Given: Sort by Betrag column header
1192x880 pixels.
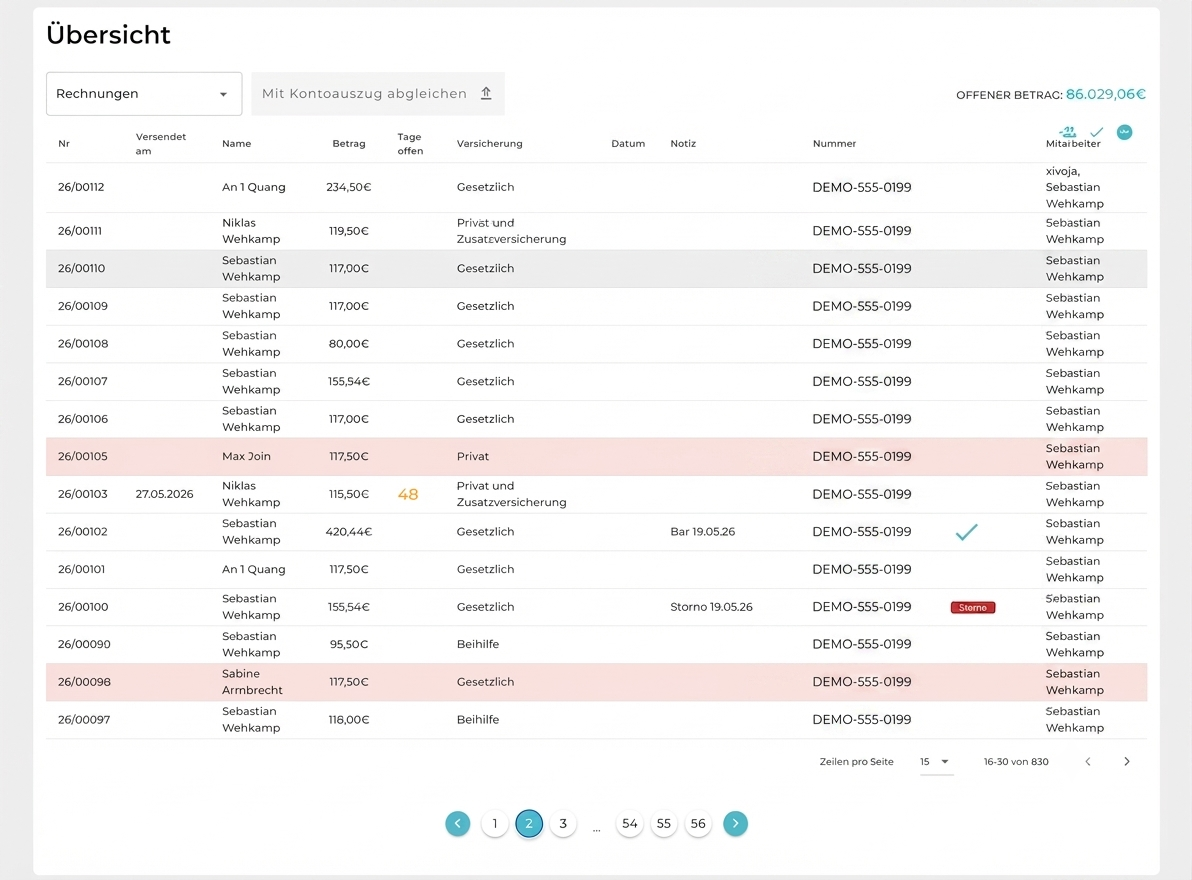Looking at the screenshot, I should [349, 144].
